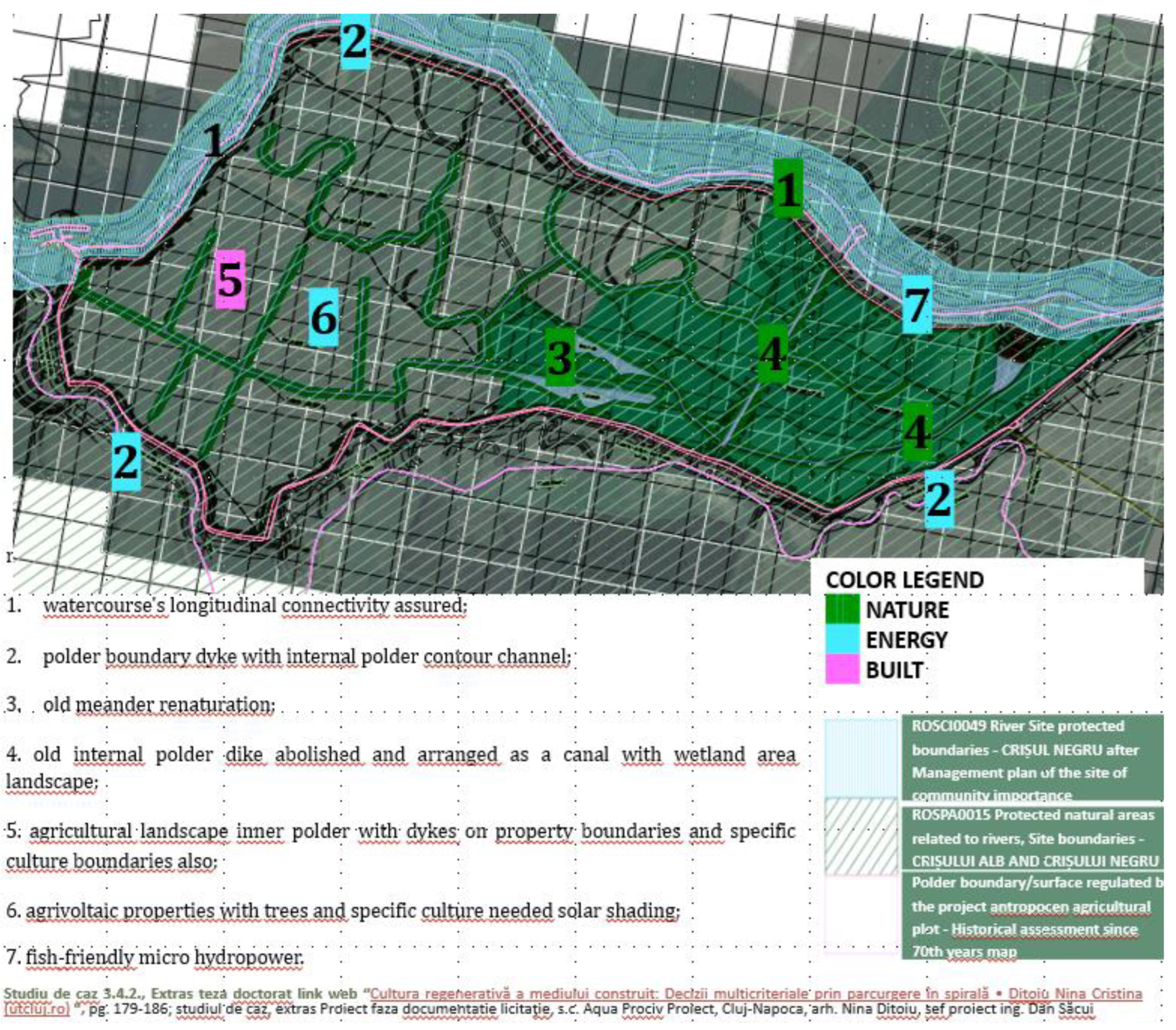Select the cyan ENERGY legend swatch
Viewport: 1176px width, 1030px height.
click(843, 639)
